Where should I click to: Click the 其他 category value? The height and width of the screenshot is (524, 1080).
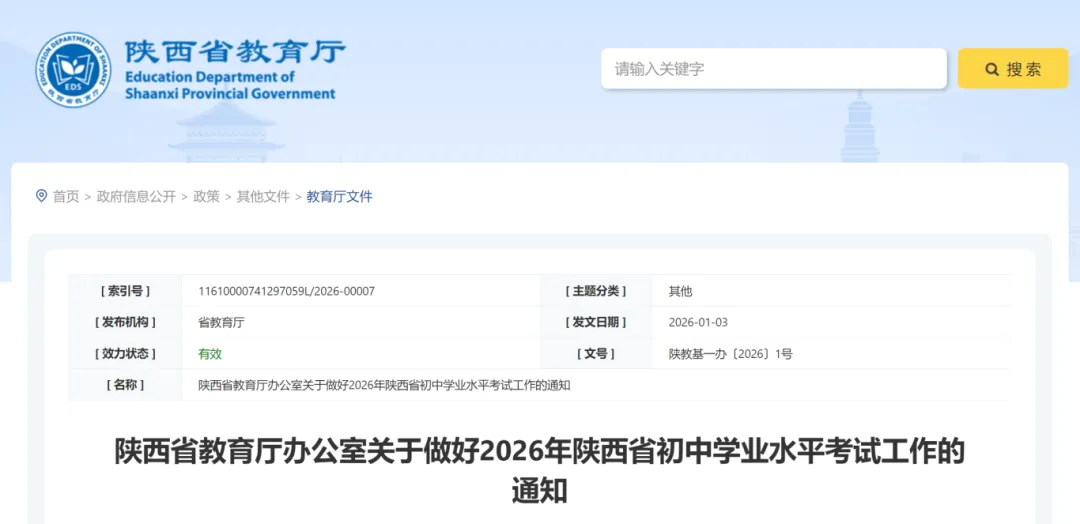(680, 291)
